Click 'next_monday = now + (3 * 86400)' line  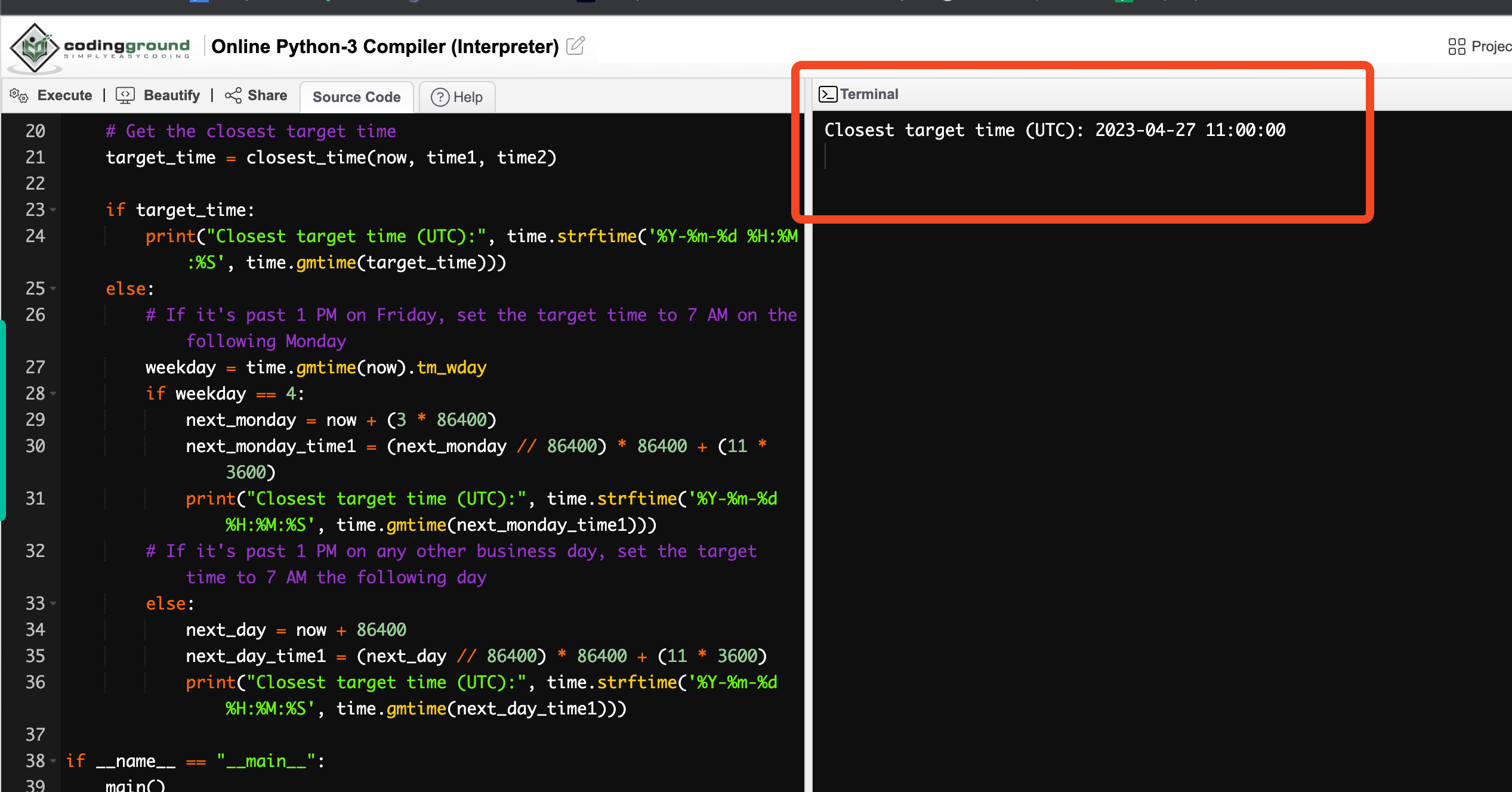(341, 420)
